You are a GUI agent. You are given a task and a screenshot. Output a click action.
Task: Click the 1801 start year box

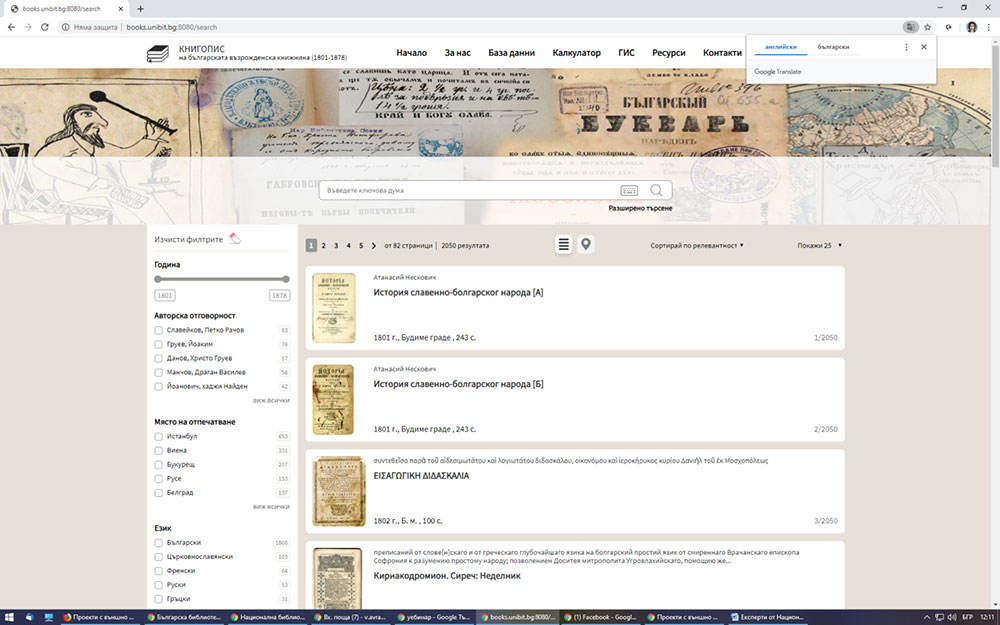click(x=165, y=295)
